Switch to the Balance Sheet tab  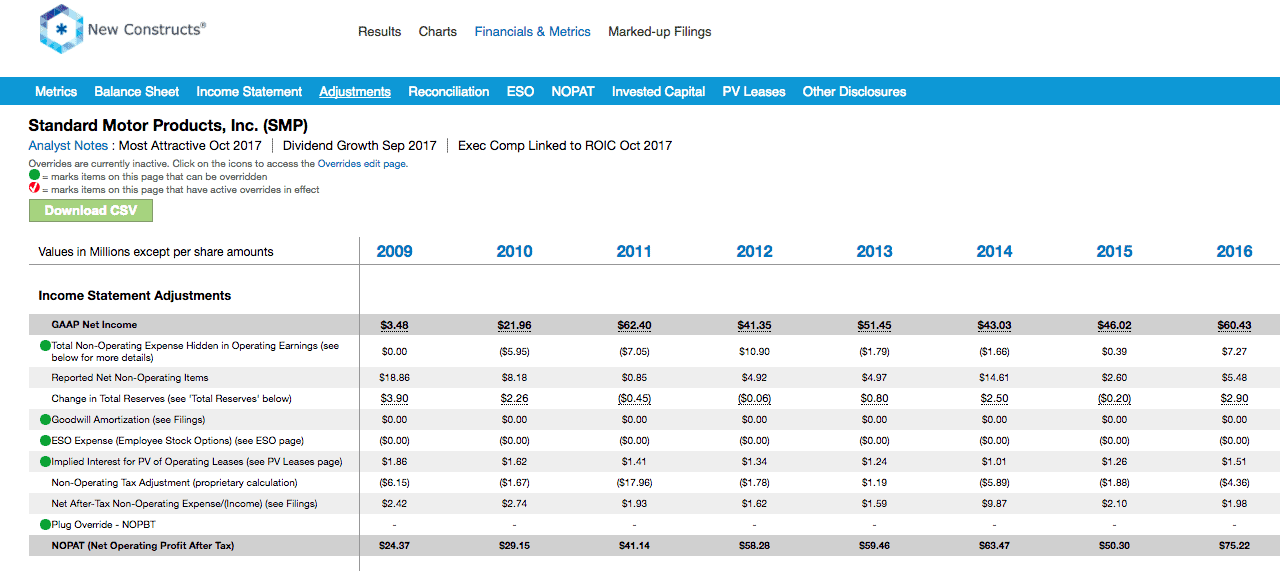(137, 91)
